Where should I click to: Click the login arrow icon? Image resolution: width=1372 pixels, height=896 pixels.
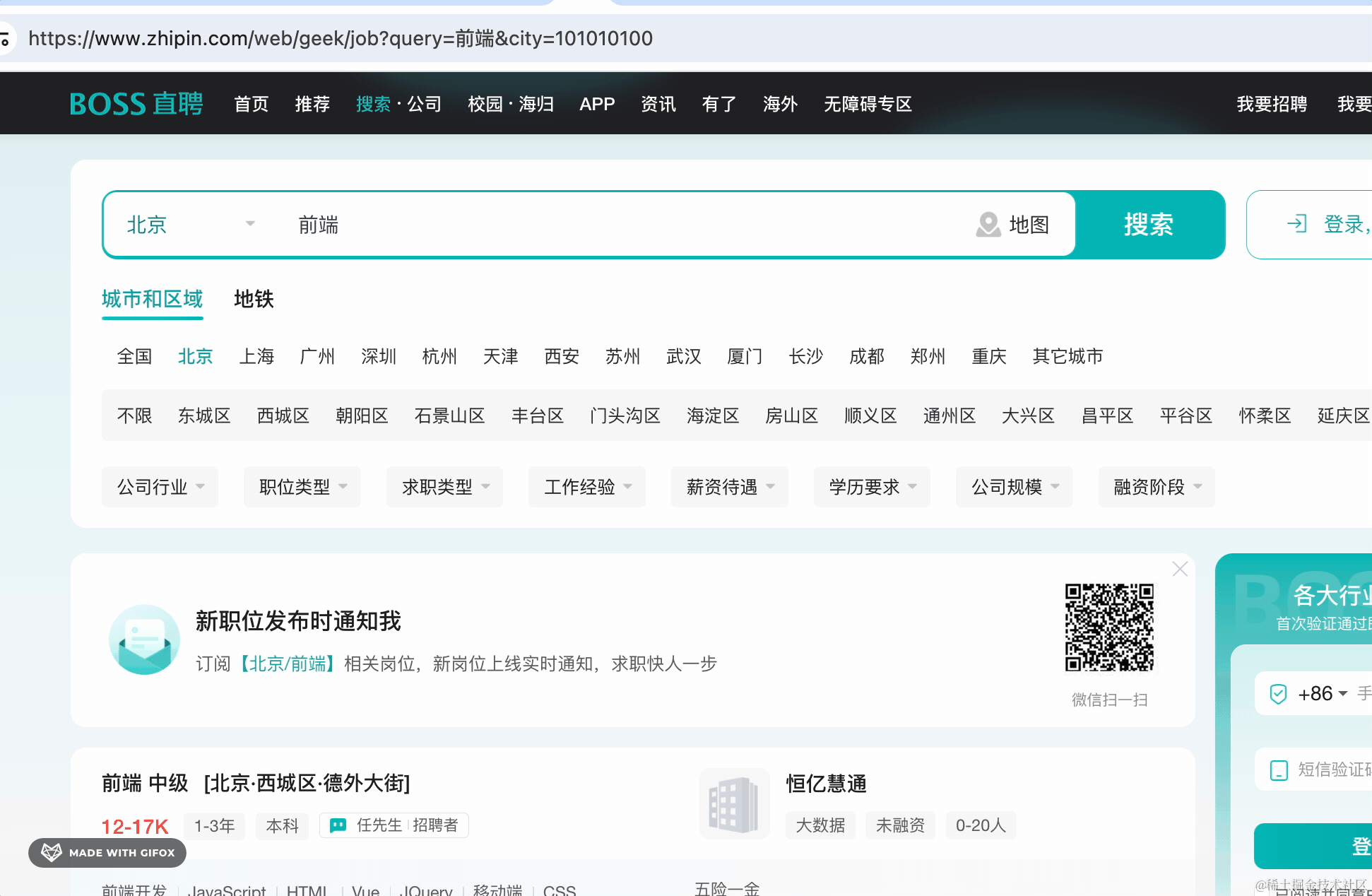(x=1297, y=224)
